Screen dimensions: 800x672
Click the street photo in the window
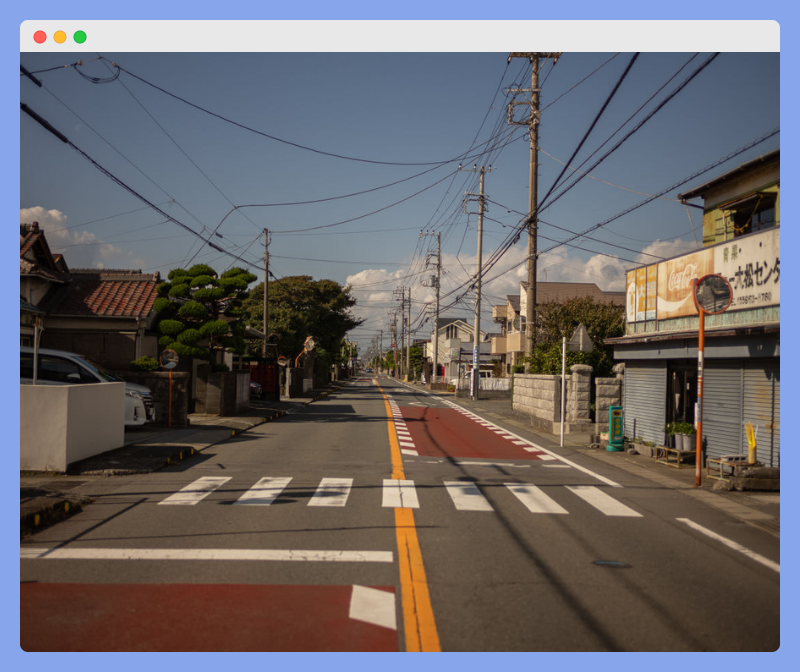[400, 352]
